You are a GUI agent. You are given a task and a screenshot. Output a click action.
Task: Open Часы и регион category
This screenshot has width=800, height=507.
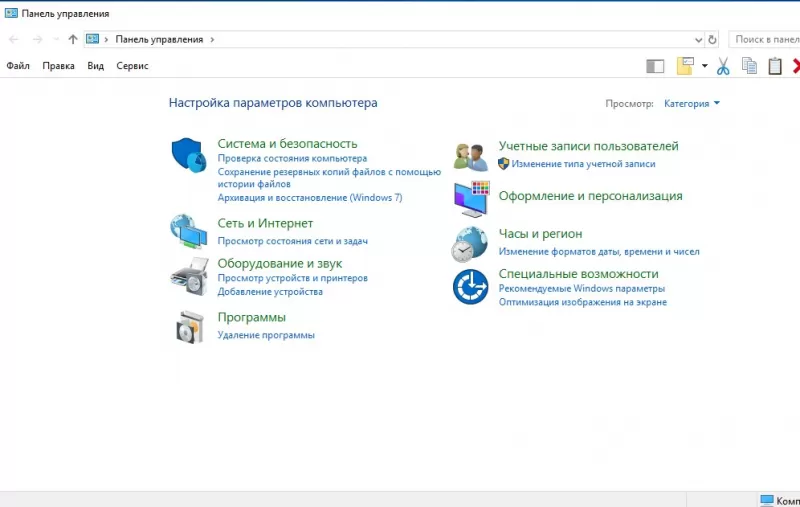coord(540,234)
